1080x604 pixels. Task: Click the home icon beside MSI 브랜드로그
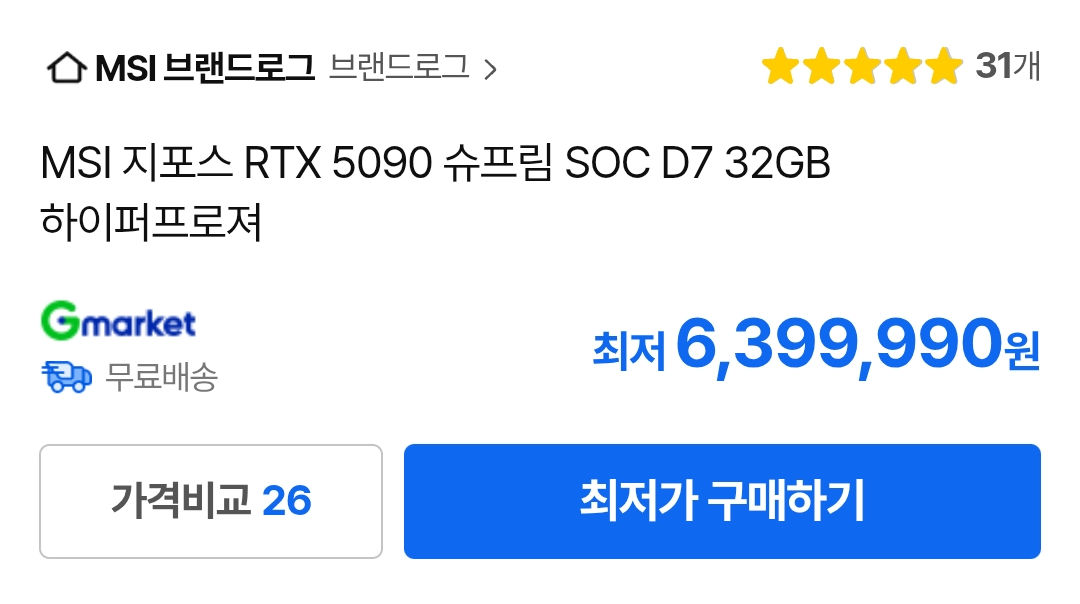pos(66,68)
